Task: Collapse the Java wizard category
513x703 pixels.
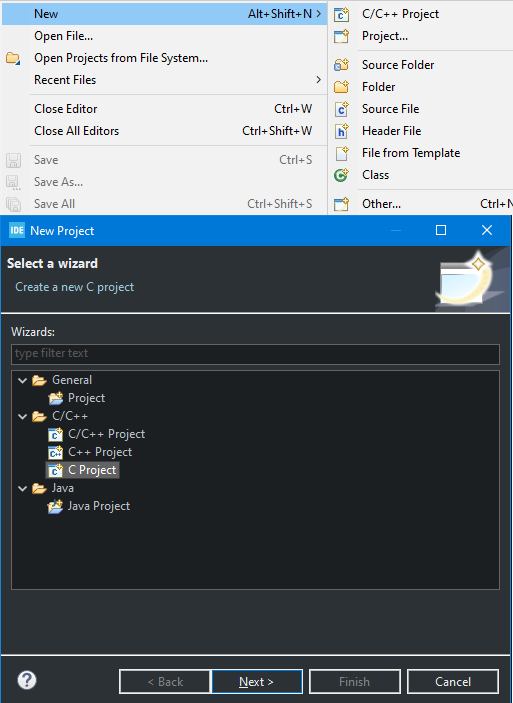Action: 22,488
